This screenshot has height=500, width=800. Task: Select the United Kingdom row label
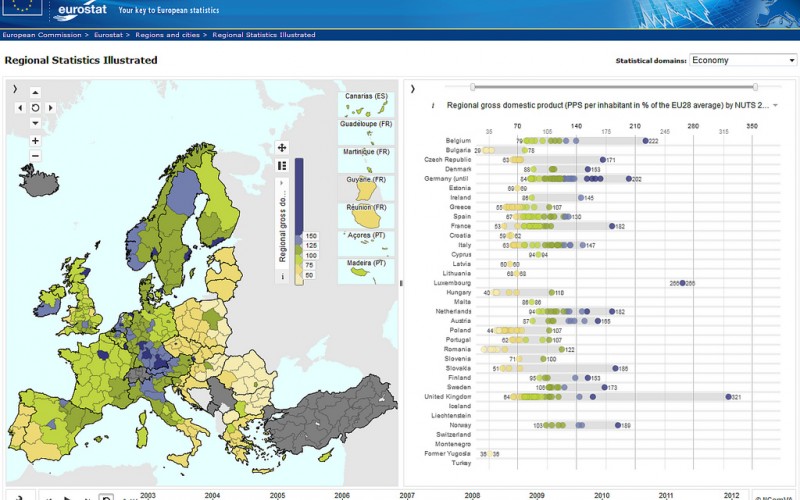pyautogui.click(x=447, y=397)
